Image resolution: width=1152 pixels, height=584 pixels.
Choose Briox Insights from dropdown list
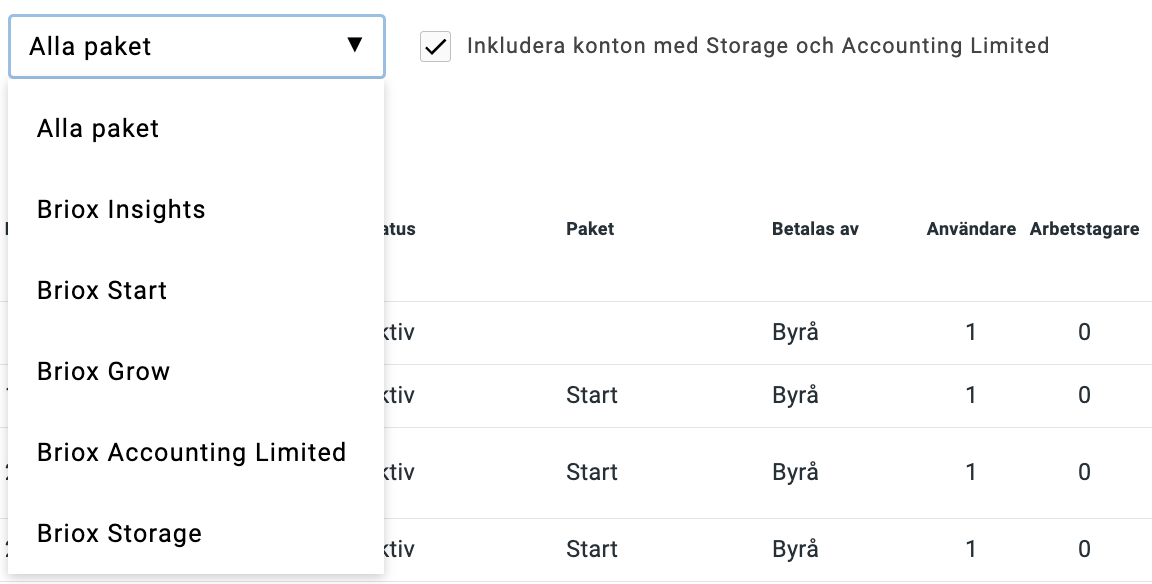pos(195,209)
